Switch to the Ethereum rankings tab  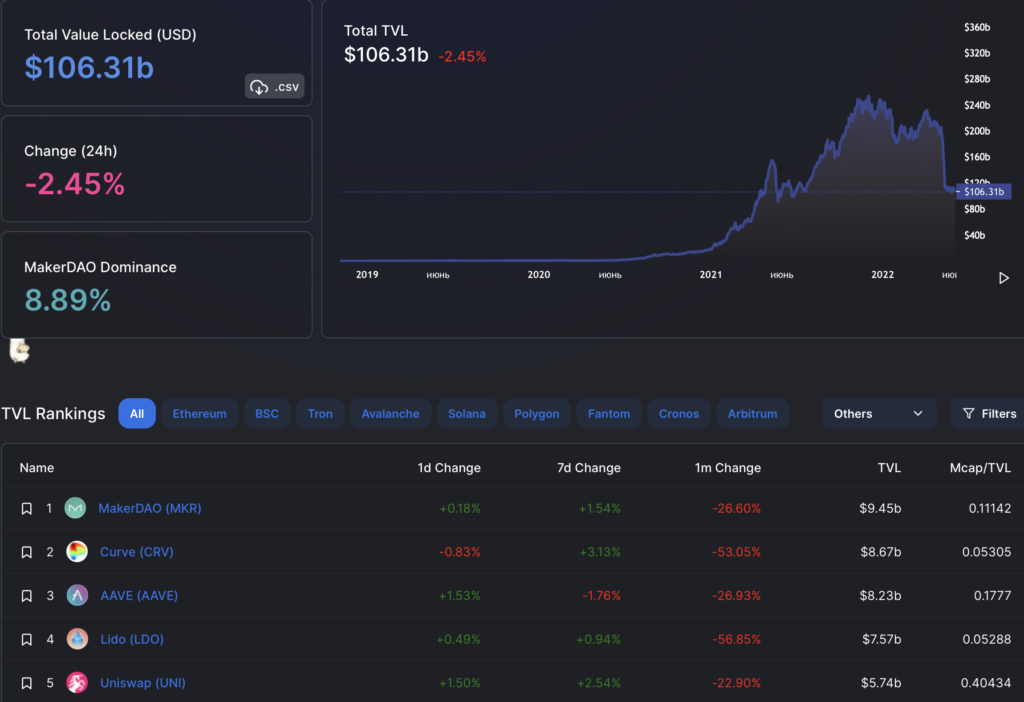point(199,413)
